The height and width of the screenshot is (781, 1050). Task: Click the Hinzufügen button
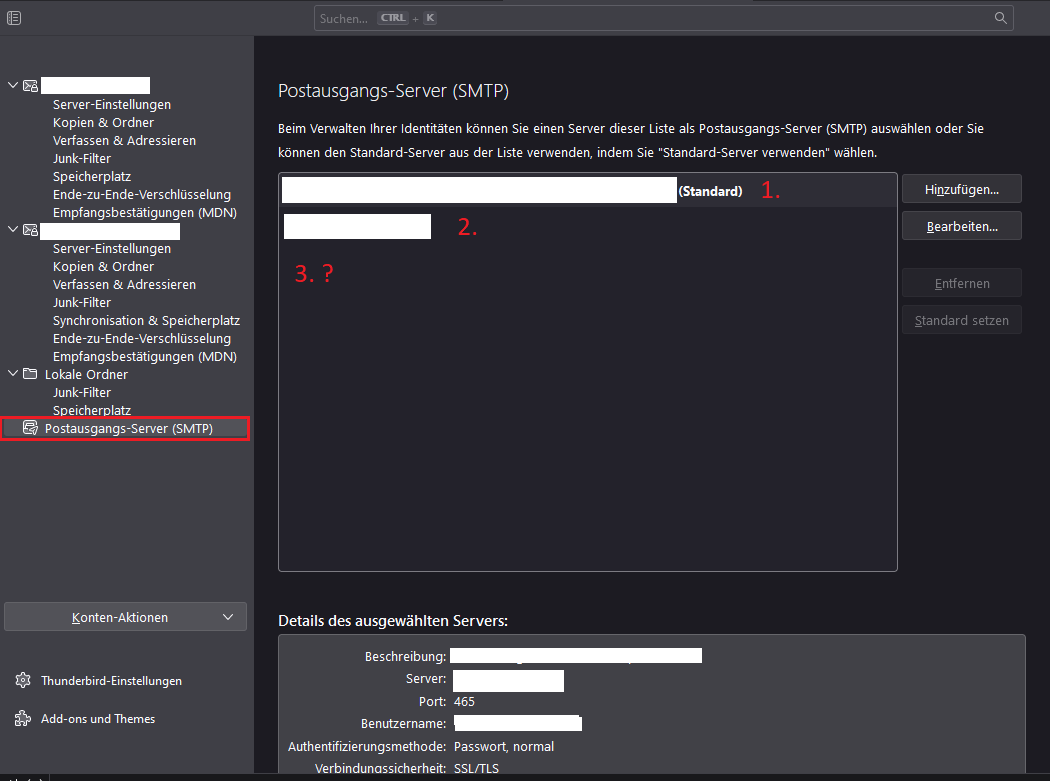pyautogui.click(x=961, y=188)
